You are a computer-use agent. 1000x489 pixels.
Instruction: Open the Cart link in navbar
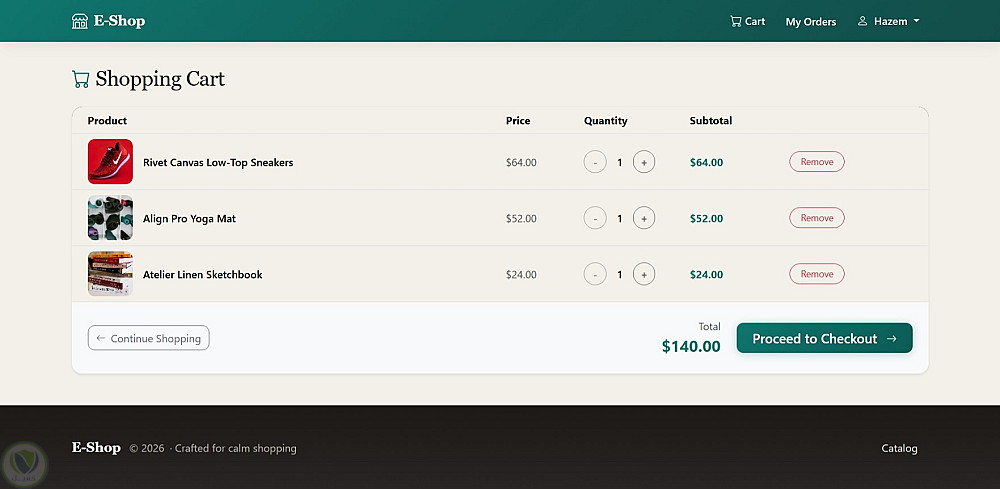(747, 21)
